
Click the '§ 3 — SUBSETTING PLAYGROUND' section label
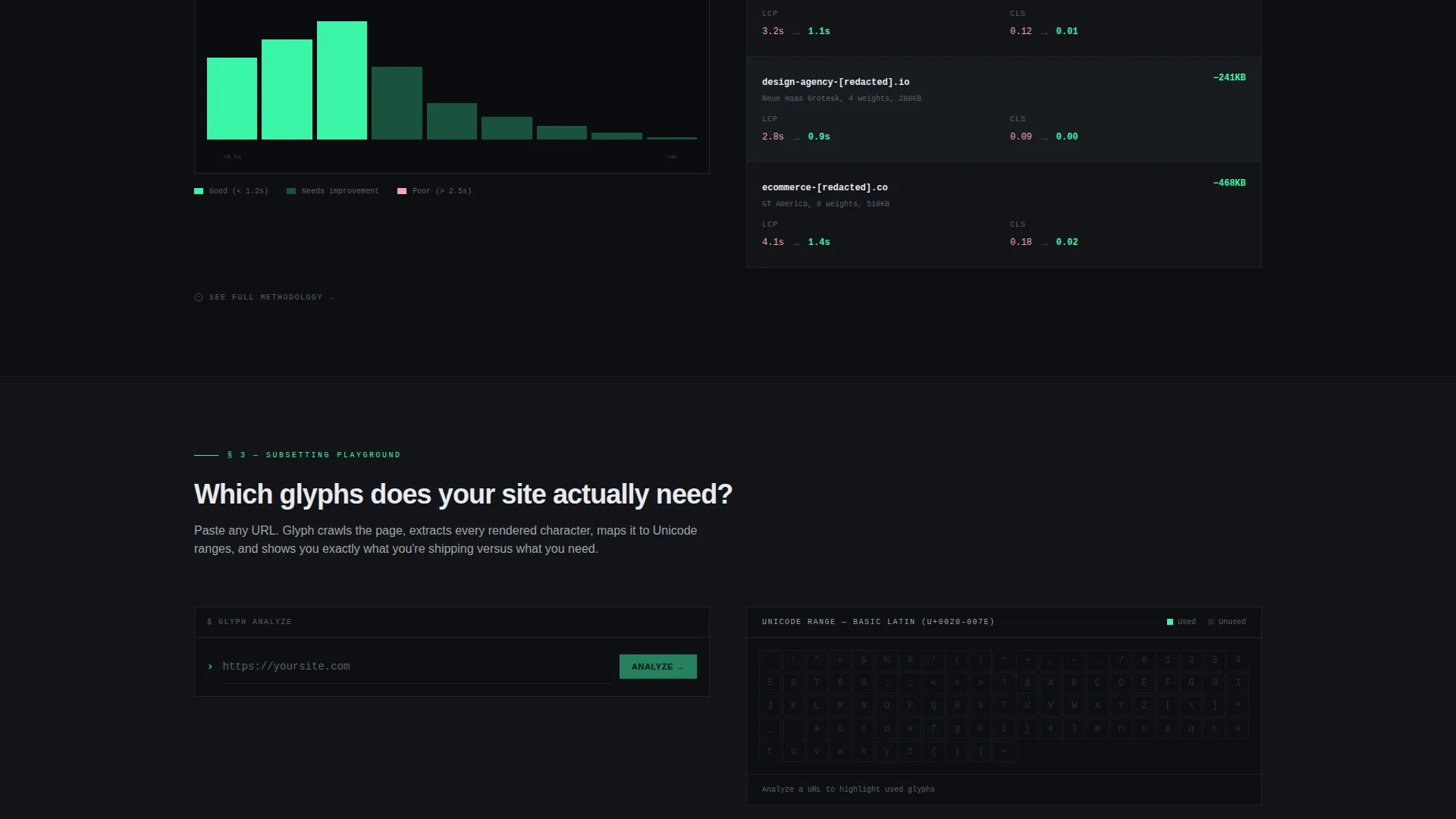314,455
